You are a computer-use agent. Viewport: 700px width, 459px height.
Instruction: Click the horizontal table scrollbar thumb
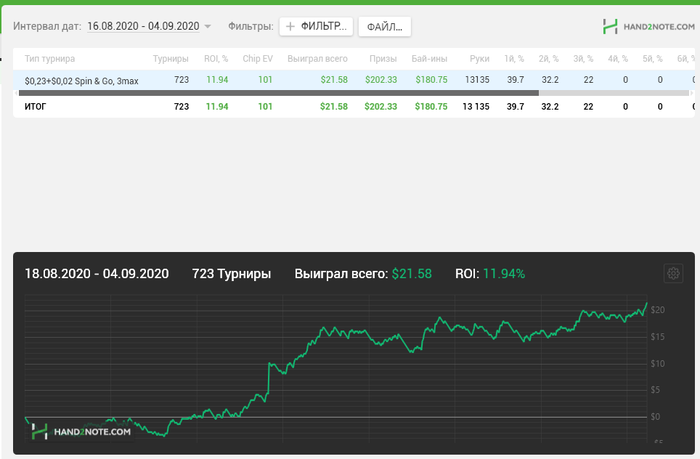279,93
